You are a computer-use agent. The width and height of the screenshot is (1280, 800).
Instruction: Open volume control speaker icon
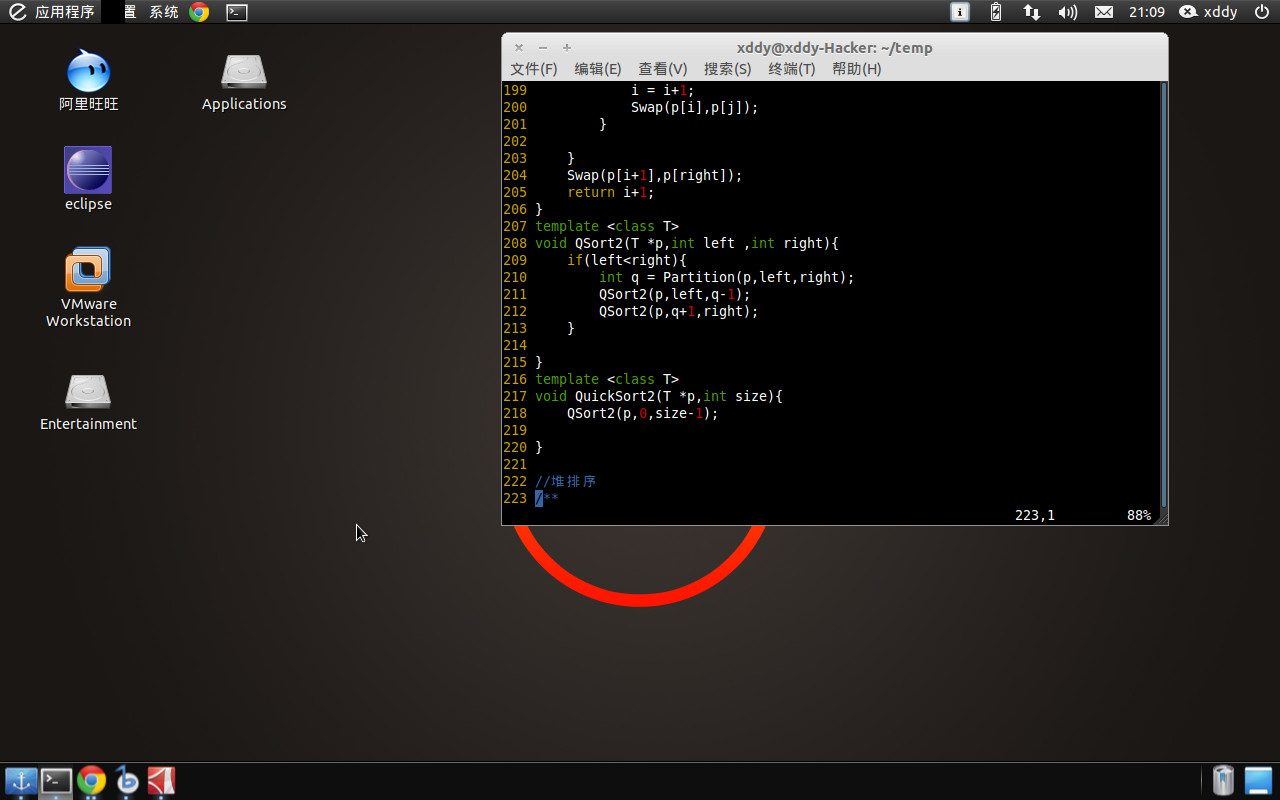1068,12
